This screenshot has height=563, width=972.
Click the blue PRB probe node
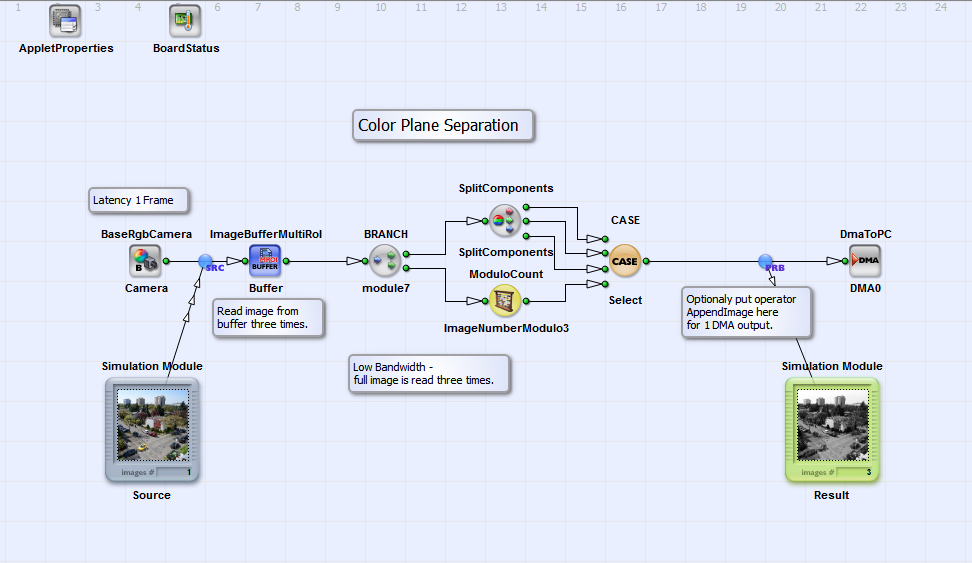click(x=766, y=261)
